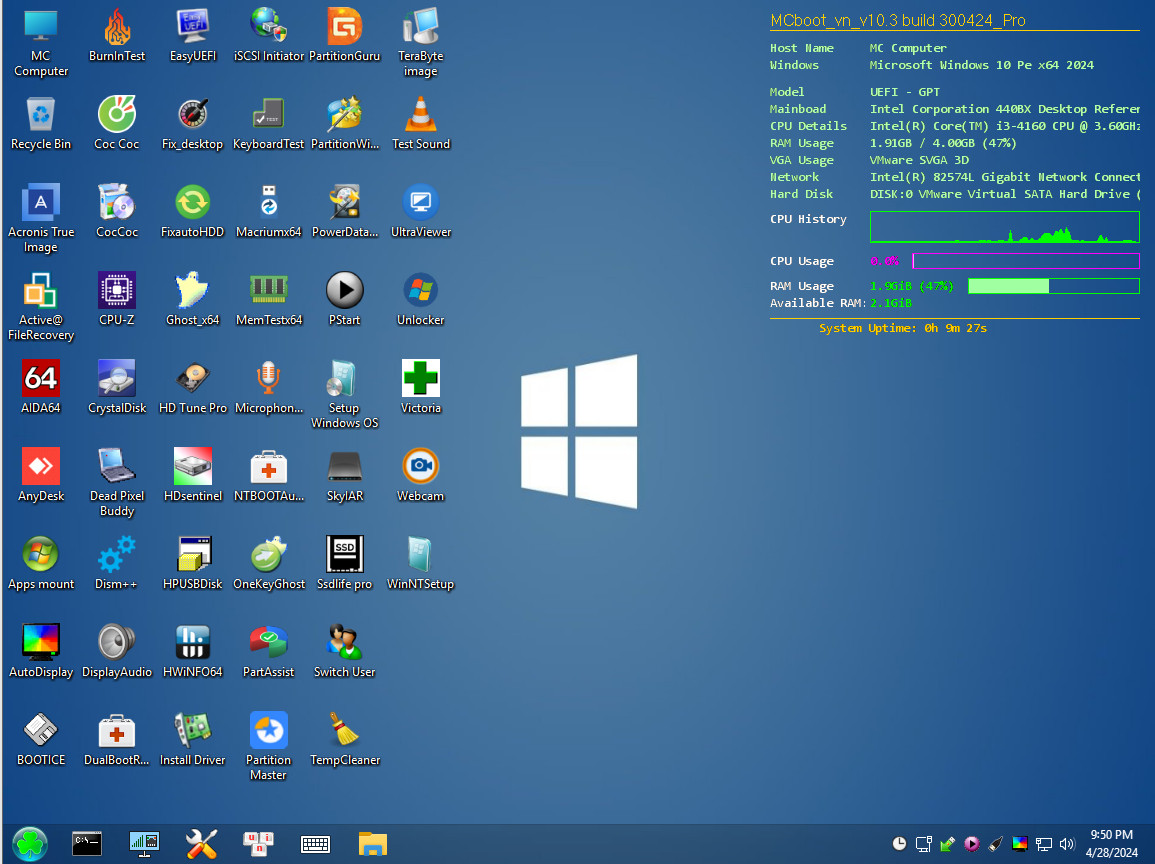Image resolution: width=1155 pixels, height=864 pixels.
Task: Select the iSCSI Initiator icon
Action: click(x=269, y=35)
